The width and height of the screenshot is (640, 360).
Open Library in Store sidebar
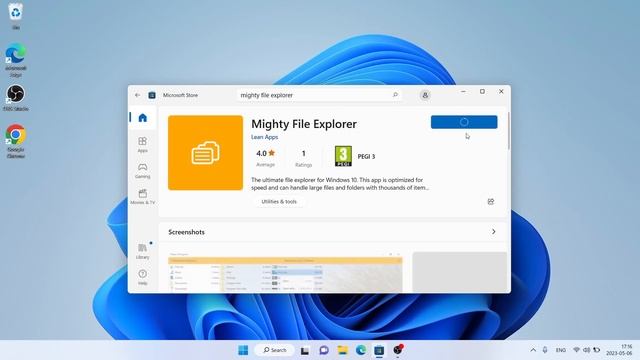[142, 251]
